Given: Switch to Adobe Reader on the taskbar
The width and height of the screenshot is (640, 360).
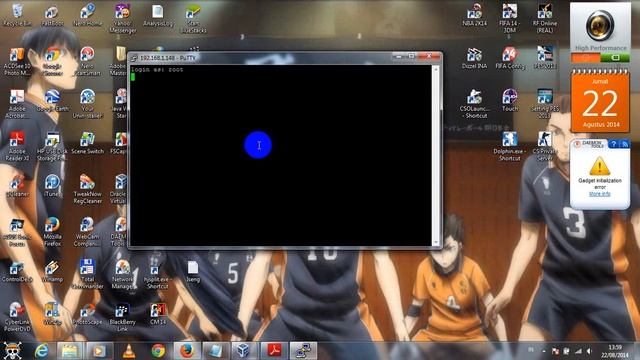Looking at the screenshot, I should (274, 351).
